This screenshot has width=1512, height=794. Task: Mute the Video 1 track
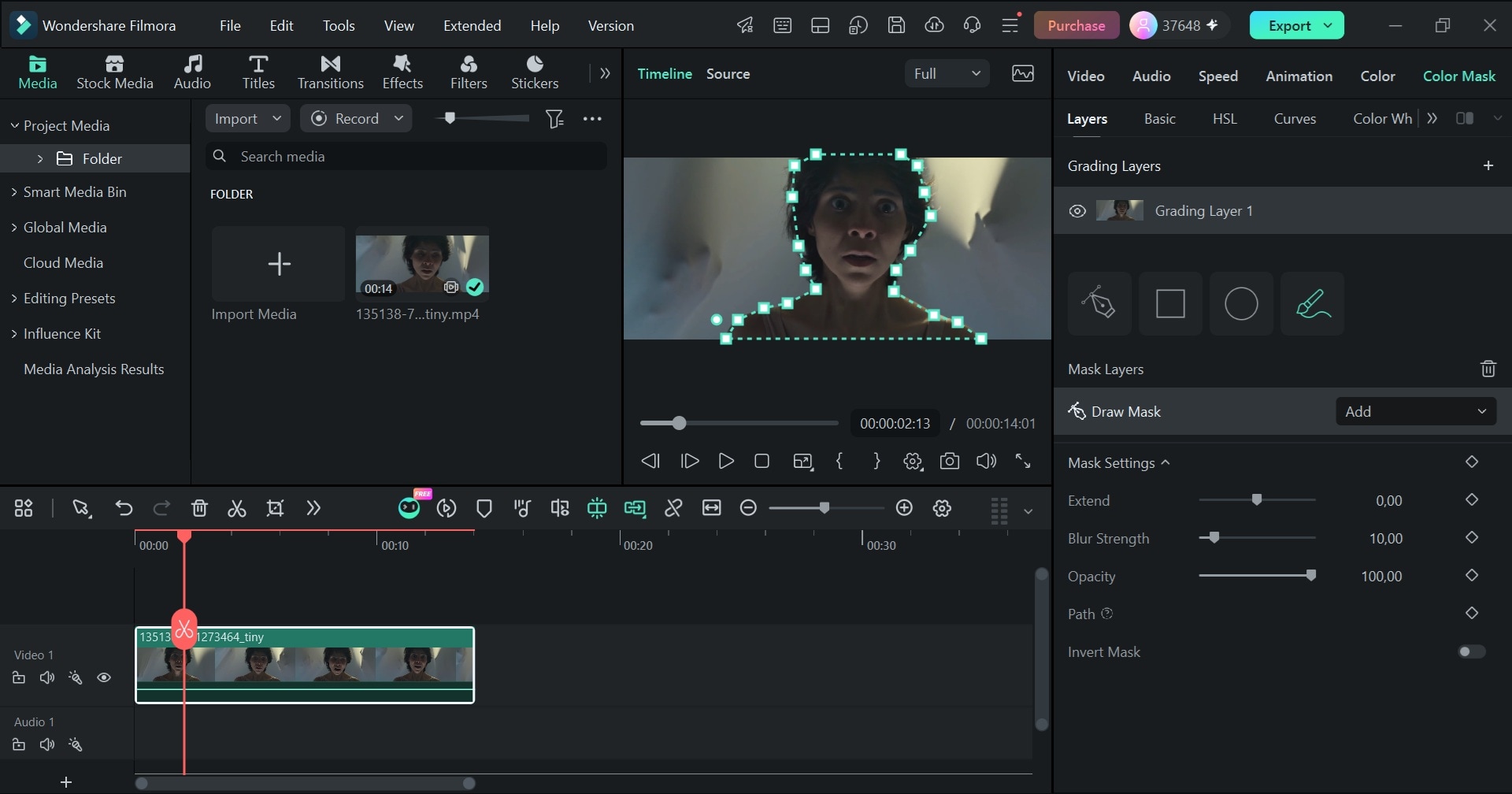point(47,678)
